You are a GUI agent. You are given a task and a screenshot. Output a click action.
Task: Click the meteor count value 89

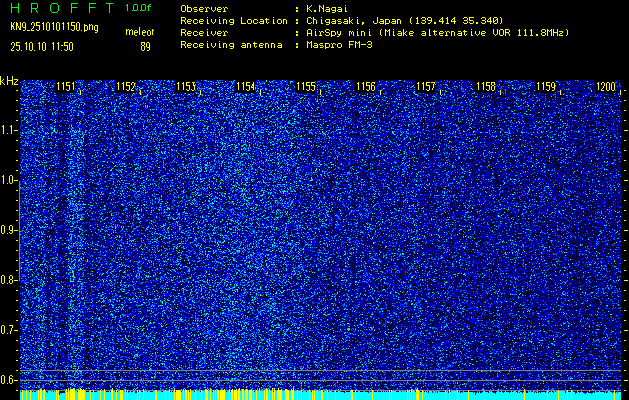click(x=146, y=46)
